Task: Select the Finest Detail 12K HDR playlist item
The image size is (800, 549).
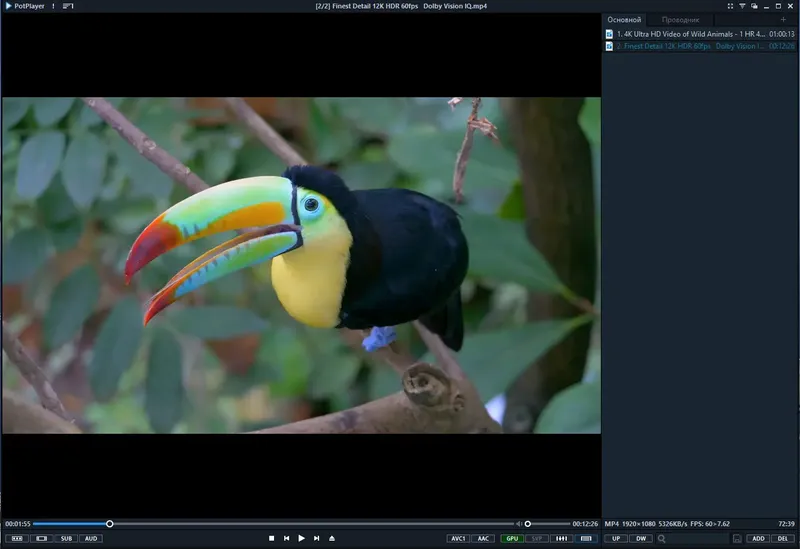Action: pos(699,46)
